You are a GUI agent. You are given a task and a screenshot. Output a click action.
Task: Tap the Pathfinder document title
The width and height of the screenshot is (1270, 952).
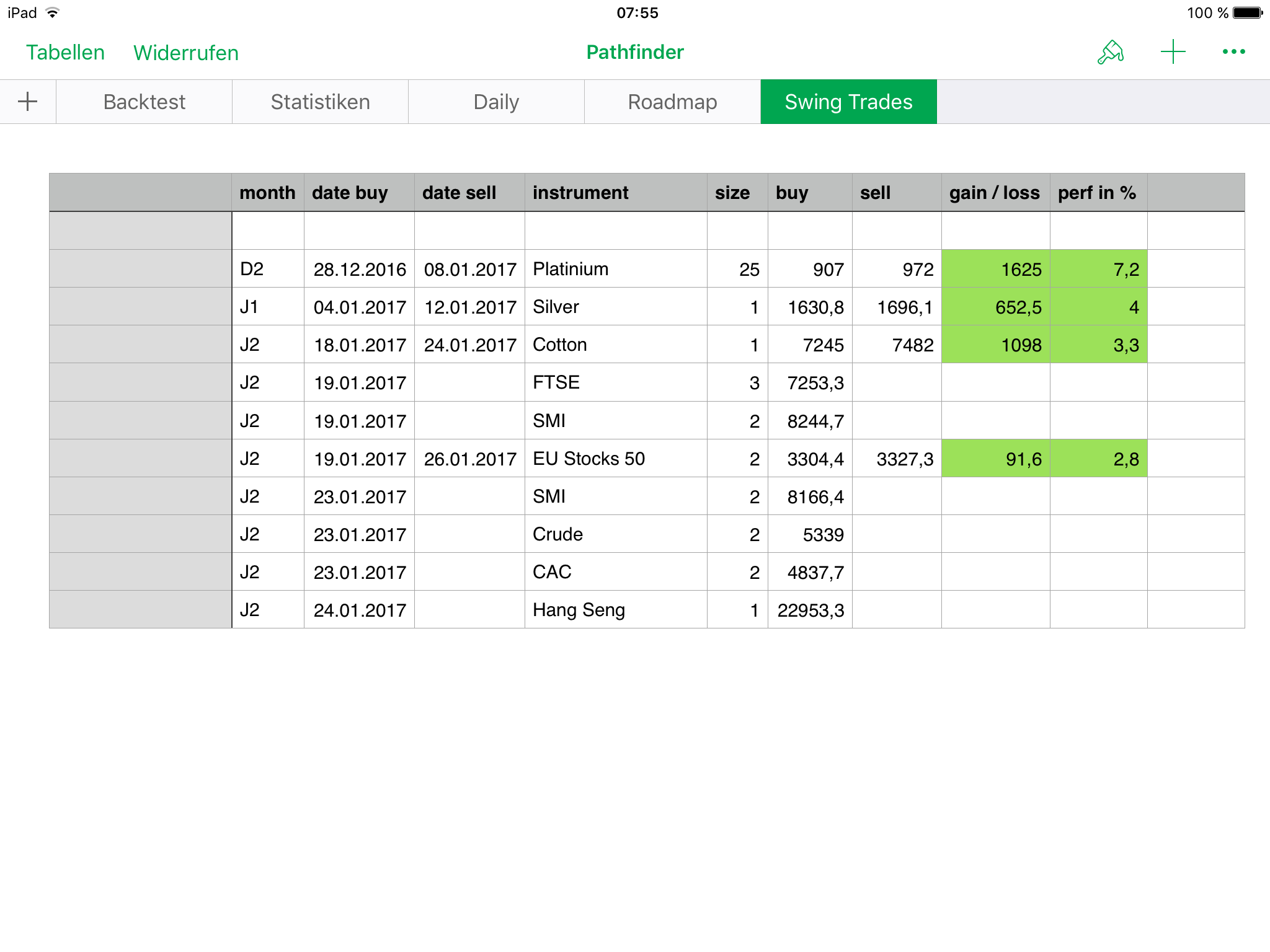click(635, 52)
